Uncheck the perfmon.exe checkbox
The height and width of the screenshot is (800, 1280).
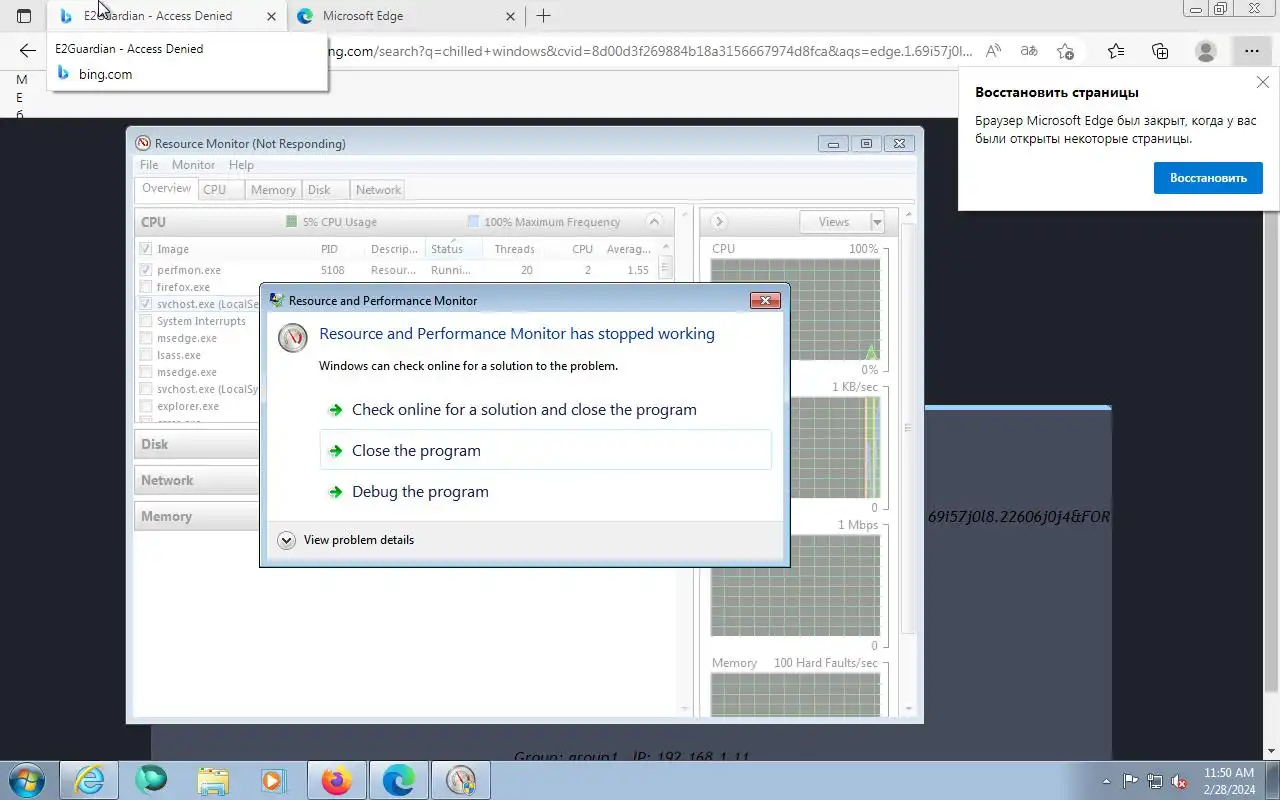pos(146,270)
